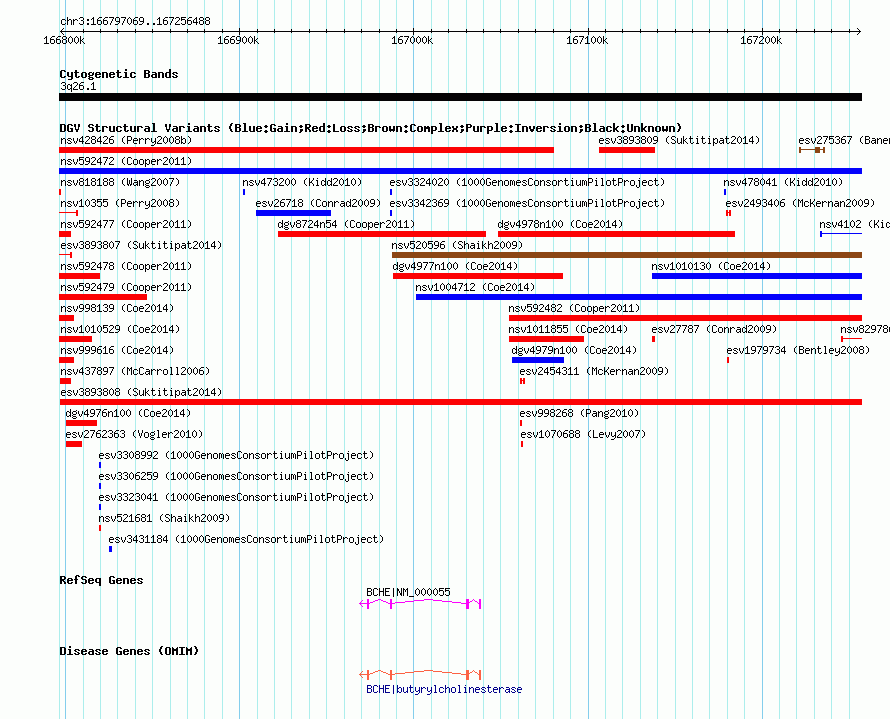Select the nsv1011855 (Coe2014) red bar
The image size is (890, 719).
pyautogui.click(x=547, y=339)
